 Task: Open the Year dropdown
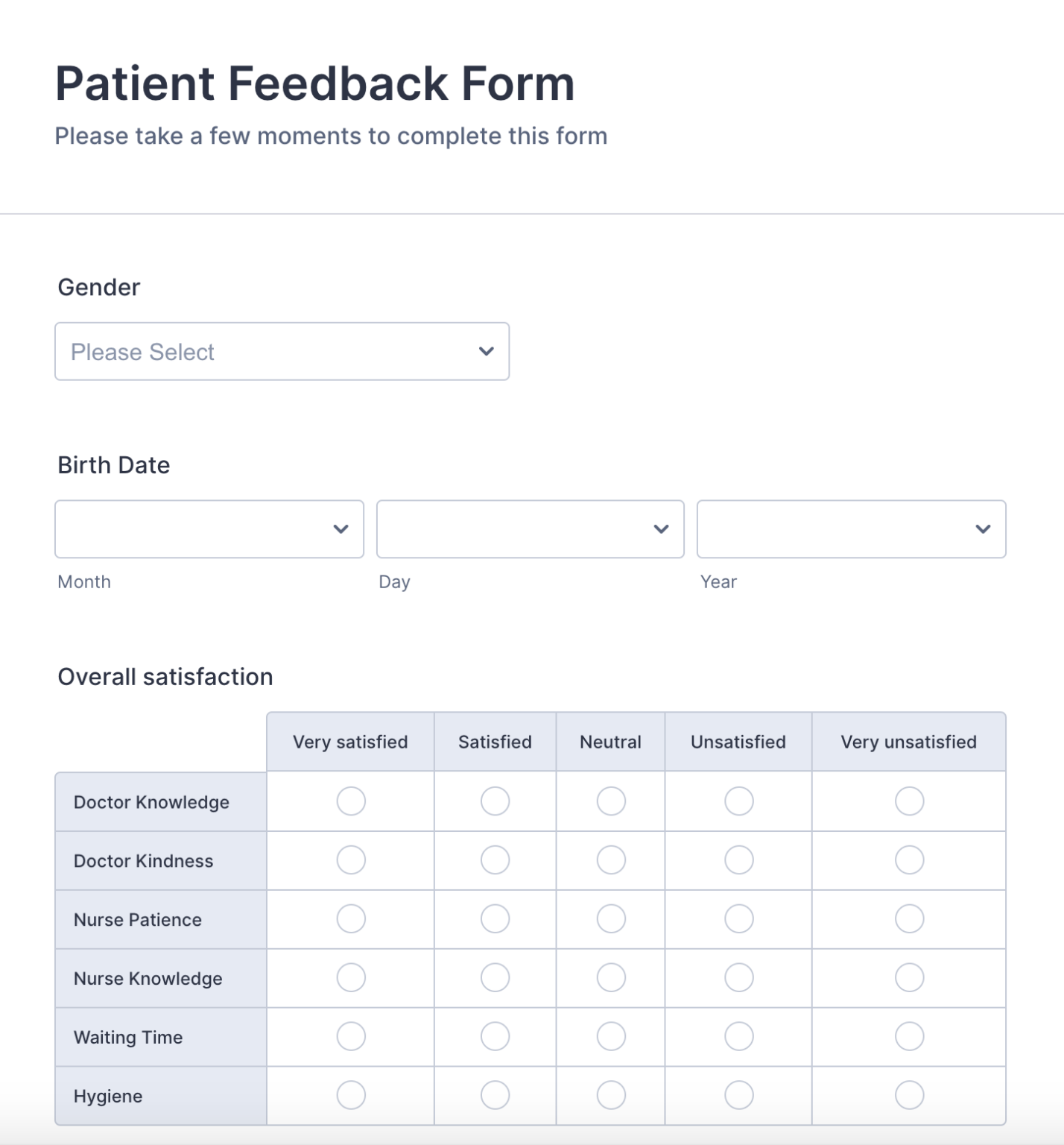click(x=852, y=529)
